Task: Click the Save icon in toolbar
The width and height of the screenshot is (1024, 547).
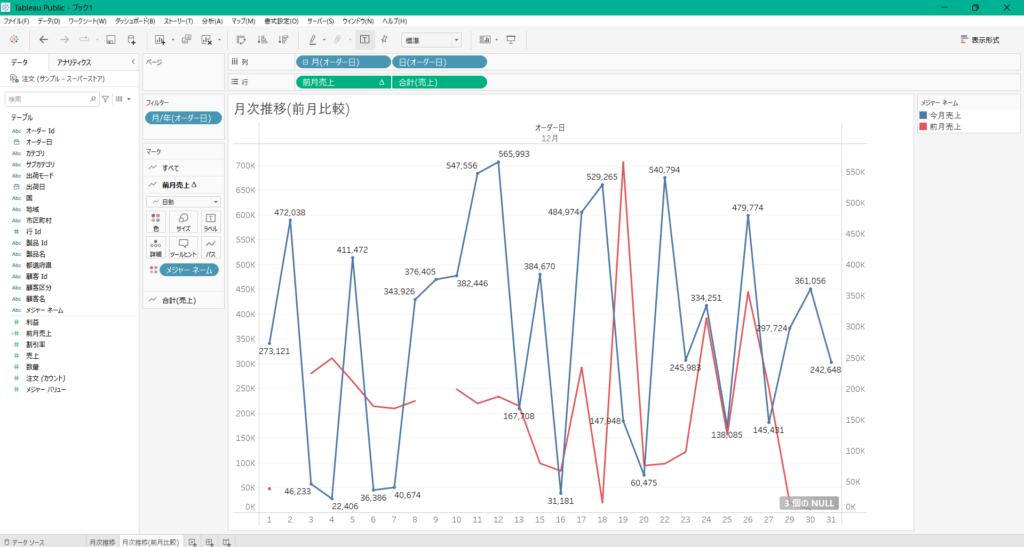Action: (x=111, y=40)
